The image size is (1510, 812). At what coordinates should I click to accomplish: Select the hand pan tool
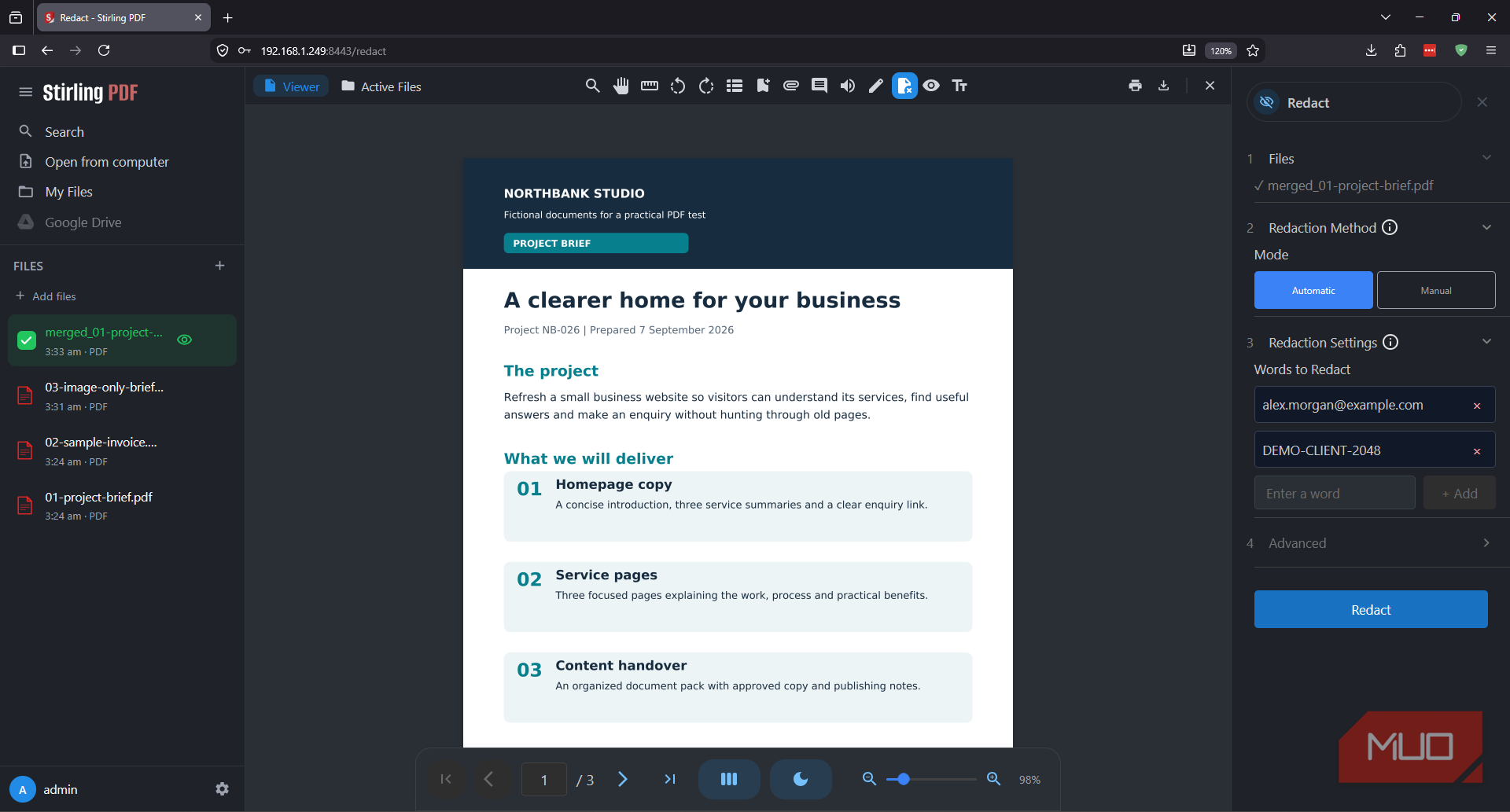click(621, 86)
